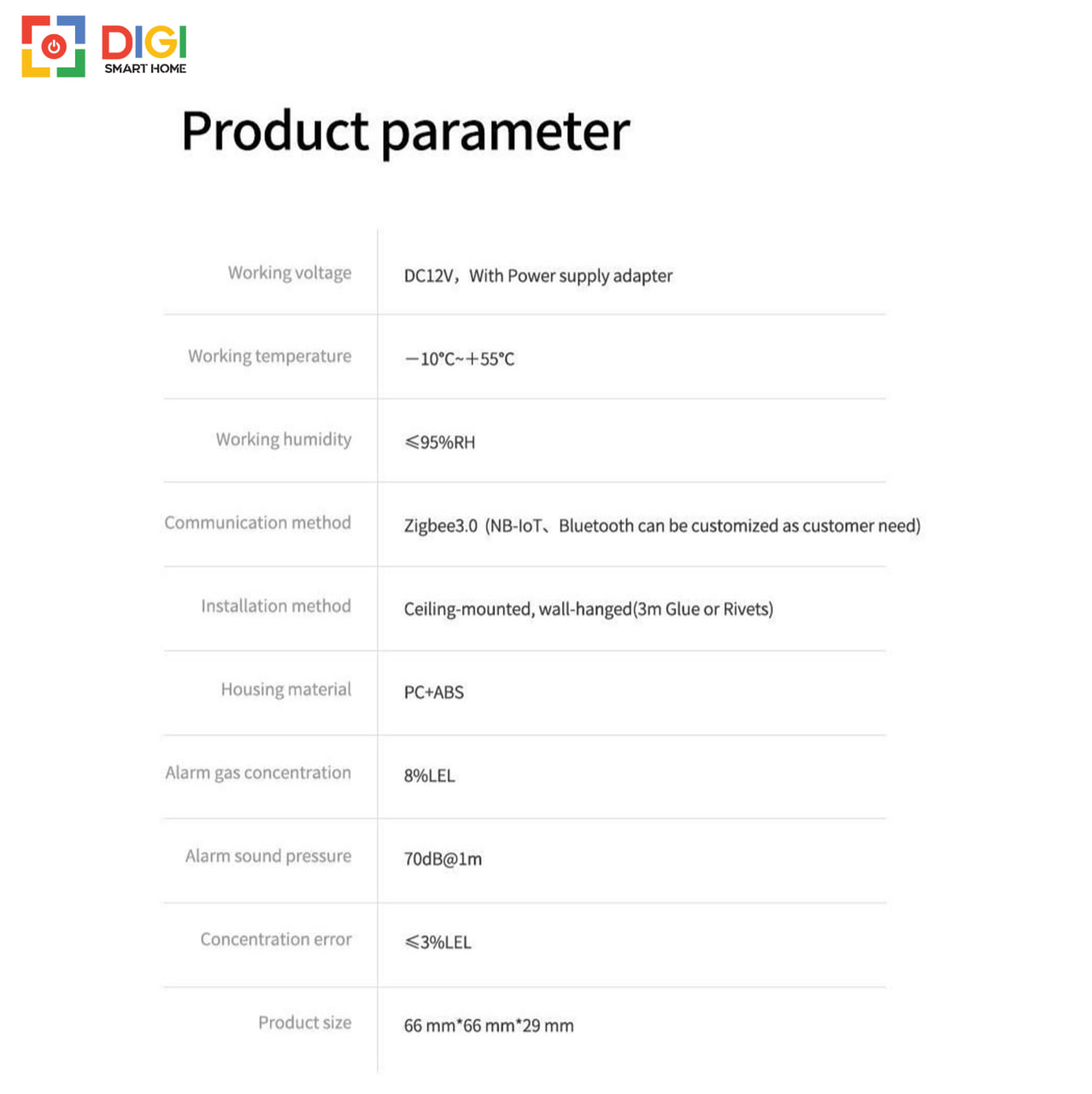Click the DIGI Smart Home brand text
The image size is (1092, 1094).
click(x=144, y=50)
